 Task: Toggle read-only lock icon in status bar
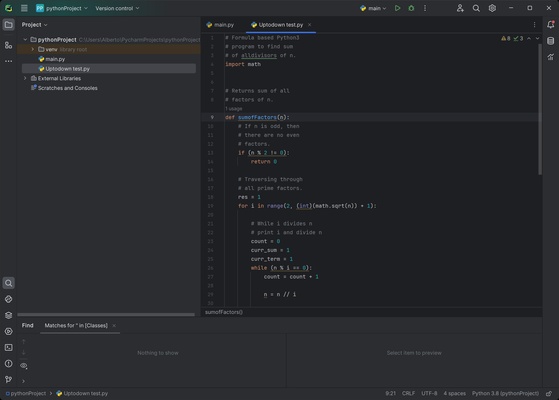[x=549, y=394]
